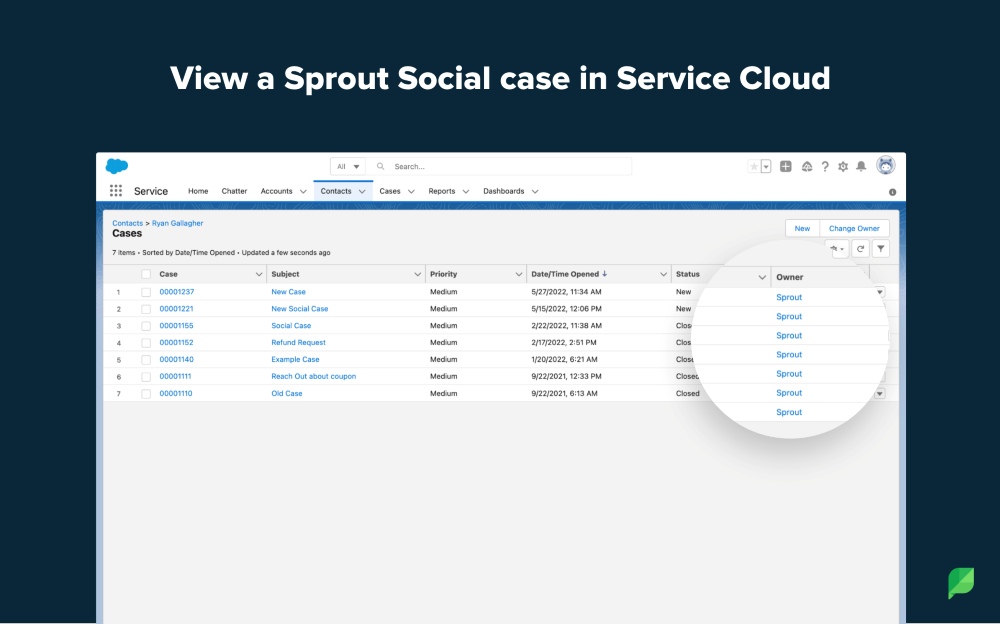Open case number 00001237

click(177, 292)
